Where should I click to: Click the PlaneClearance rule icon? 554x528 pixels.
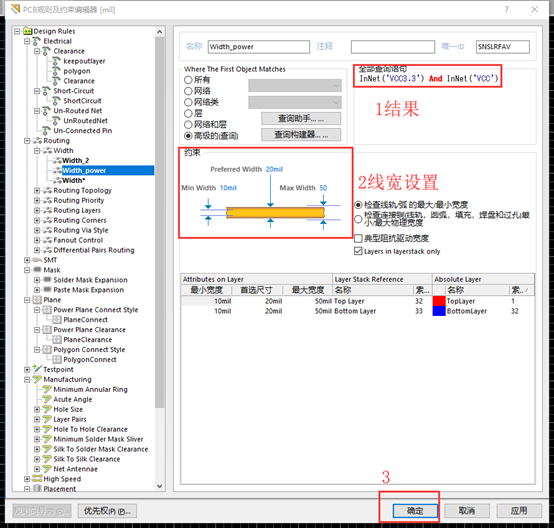click(57, 340)
